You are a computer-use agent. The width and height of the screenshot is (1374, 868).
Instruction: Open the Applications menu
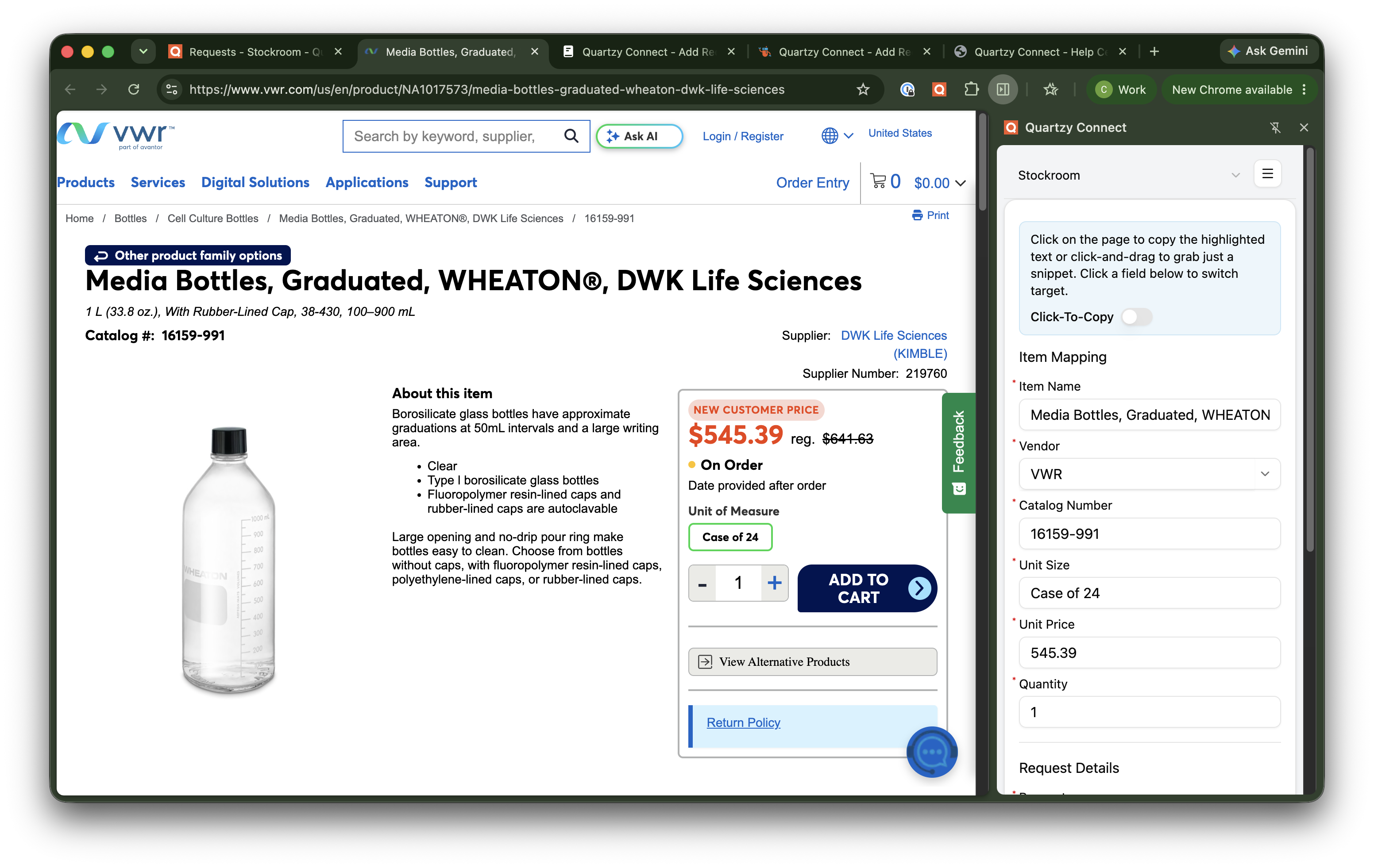tap(367, 183)
